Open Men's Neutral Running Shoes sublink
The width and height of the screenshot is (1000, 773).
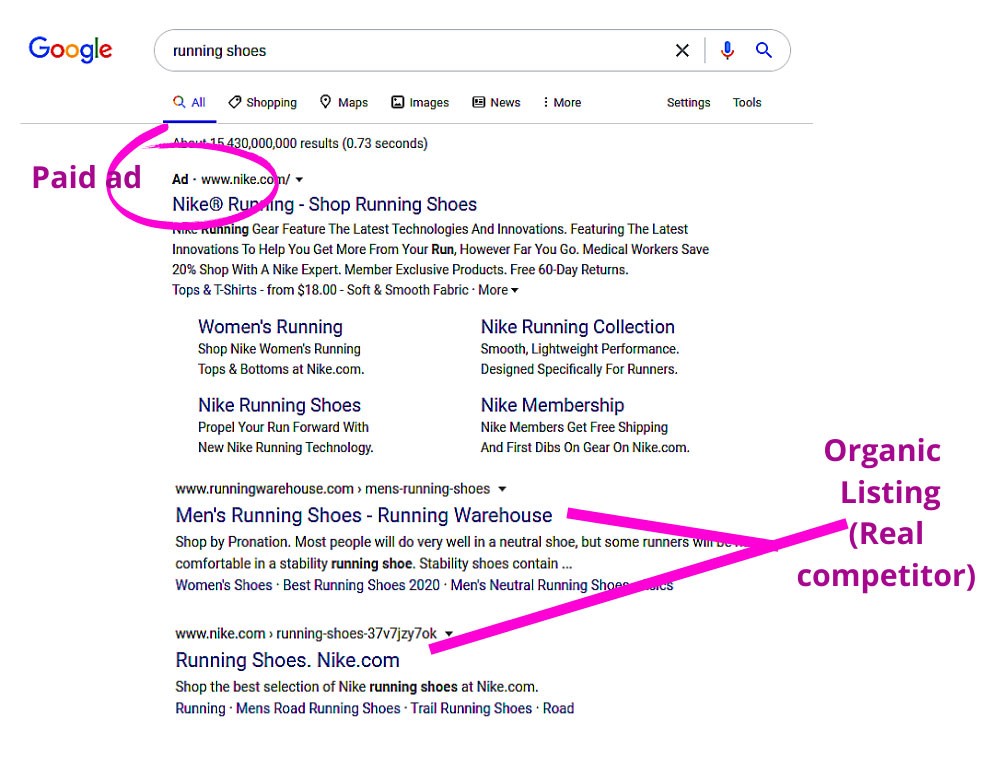[x=540, y=585]
